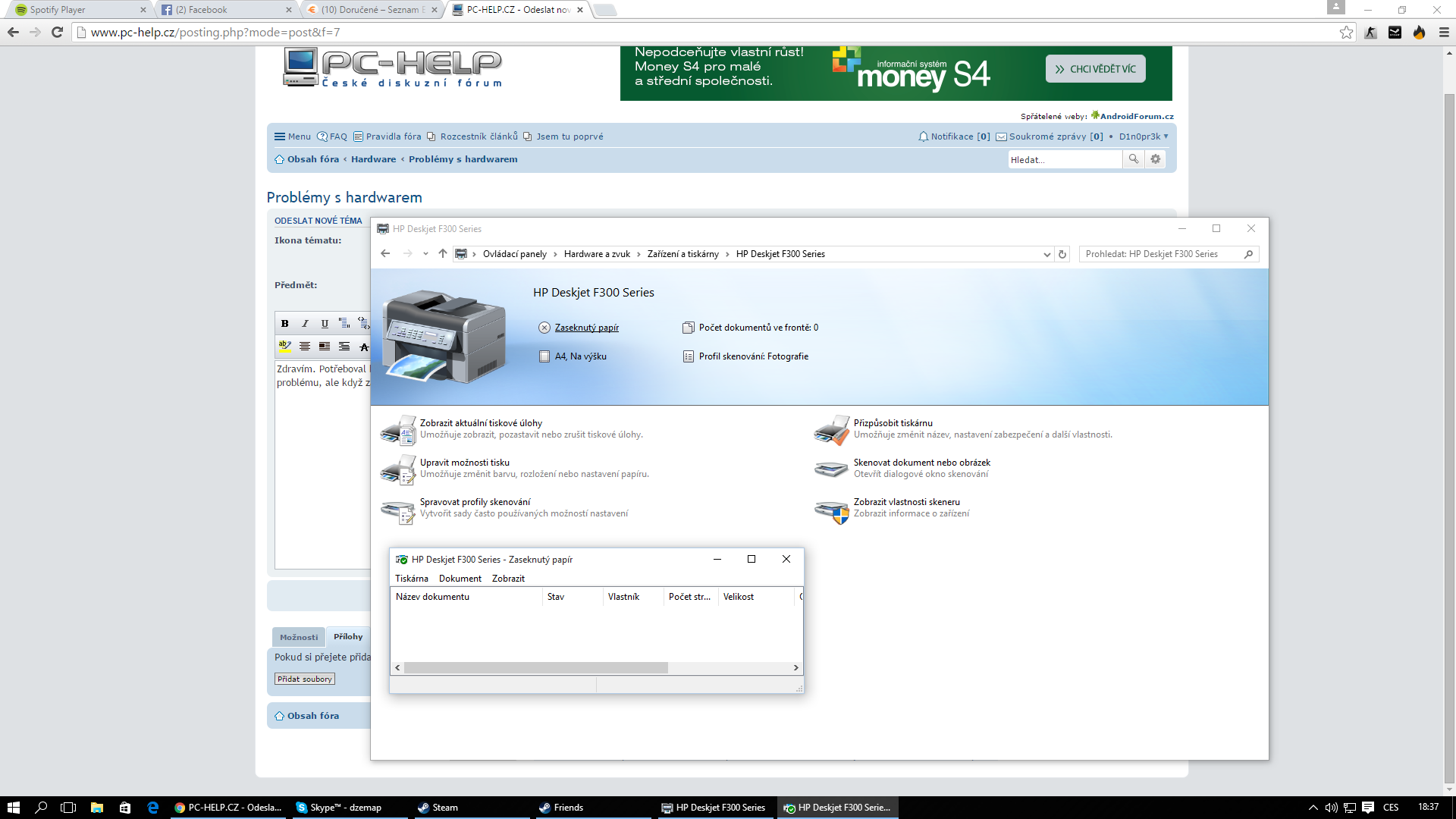Screen dimensions: 1456x819
Task: Insert quote block in forum editor
Action: 344,324
